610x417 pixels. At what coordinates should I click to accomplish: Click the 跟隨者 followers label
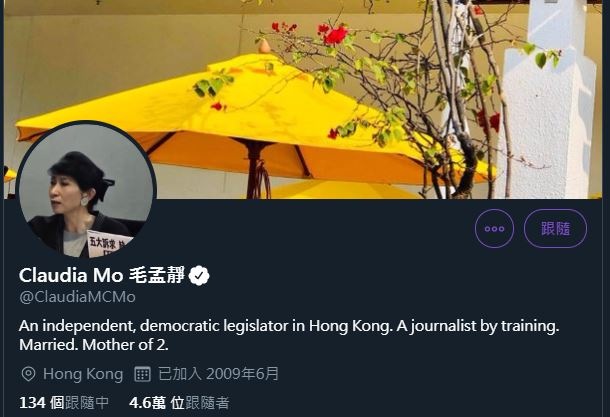207,403
